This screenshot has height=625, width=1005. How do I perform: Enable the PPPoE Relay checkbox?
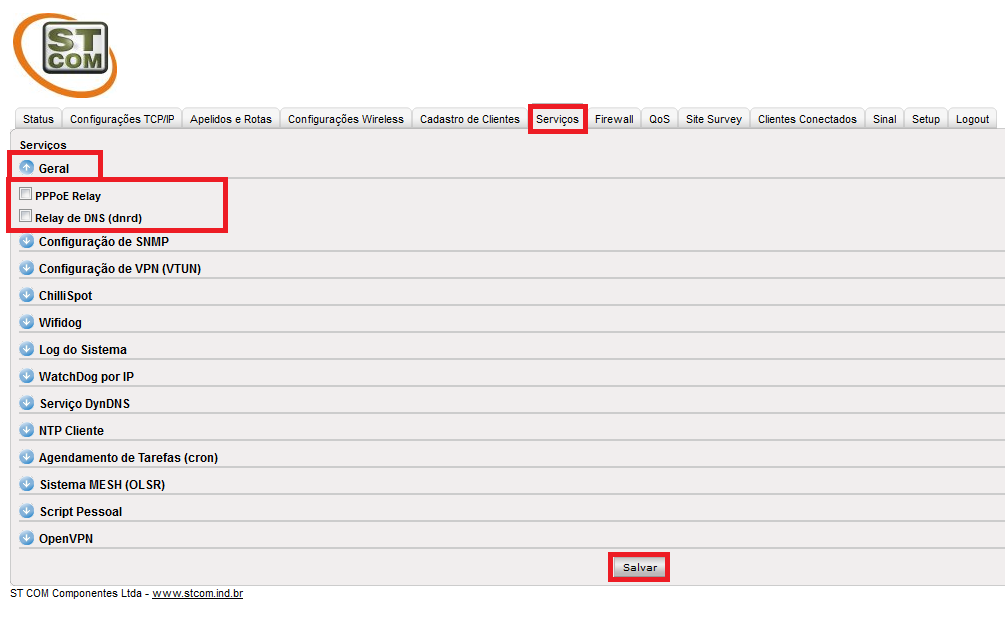(26, 195)
